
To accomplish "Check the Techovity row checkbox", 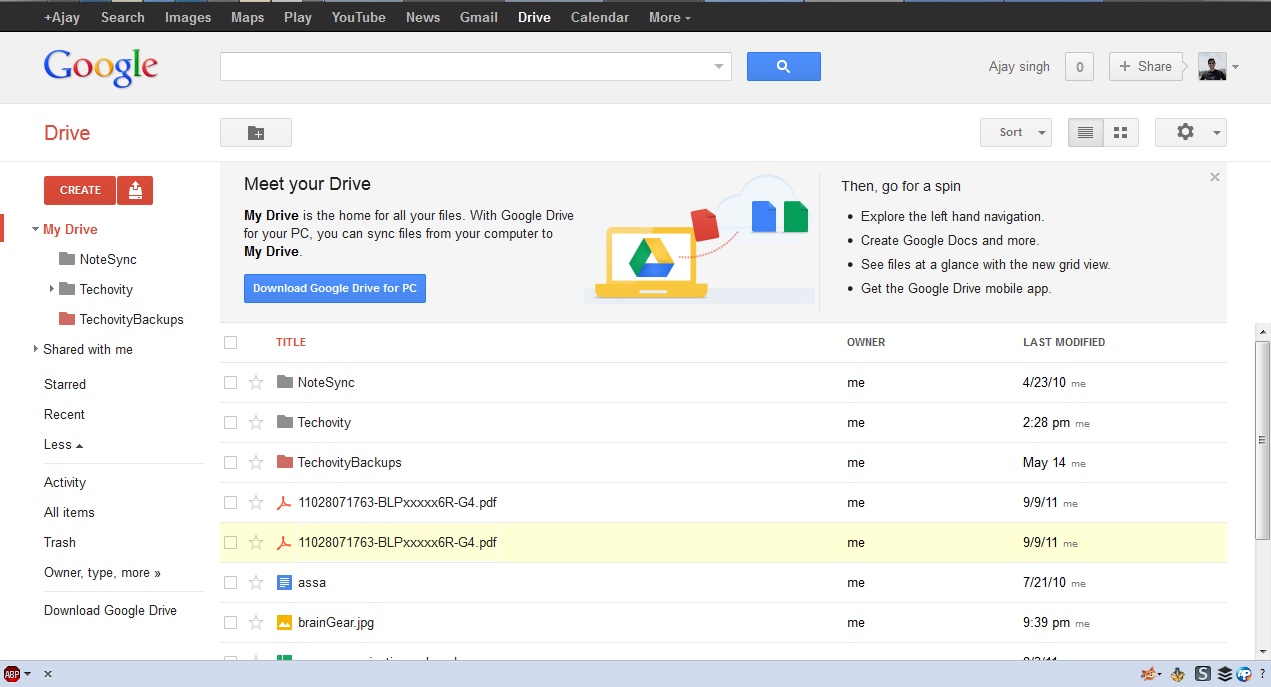I will click(x=230, y=422).
